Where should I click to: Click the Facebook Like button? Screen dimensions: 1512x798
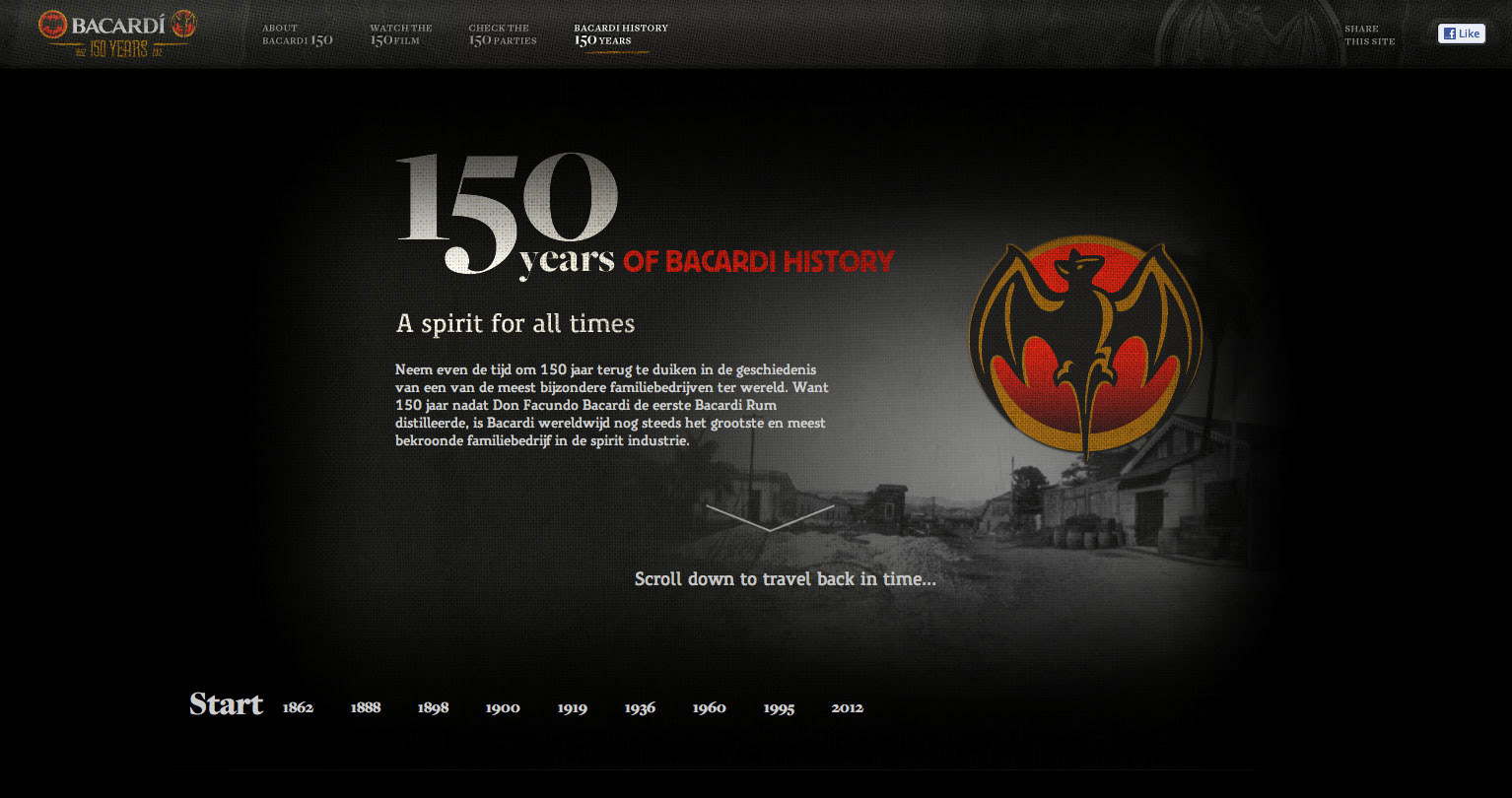click(x=1462, y=33)
